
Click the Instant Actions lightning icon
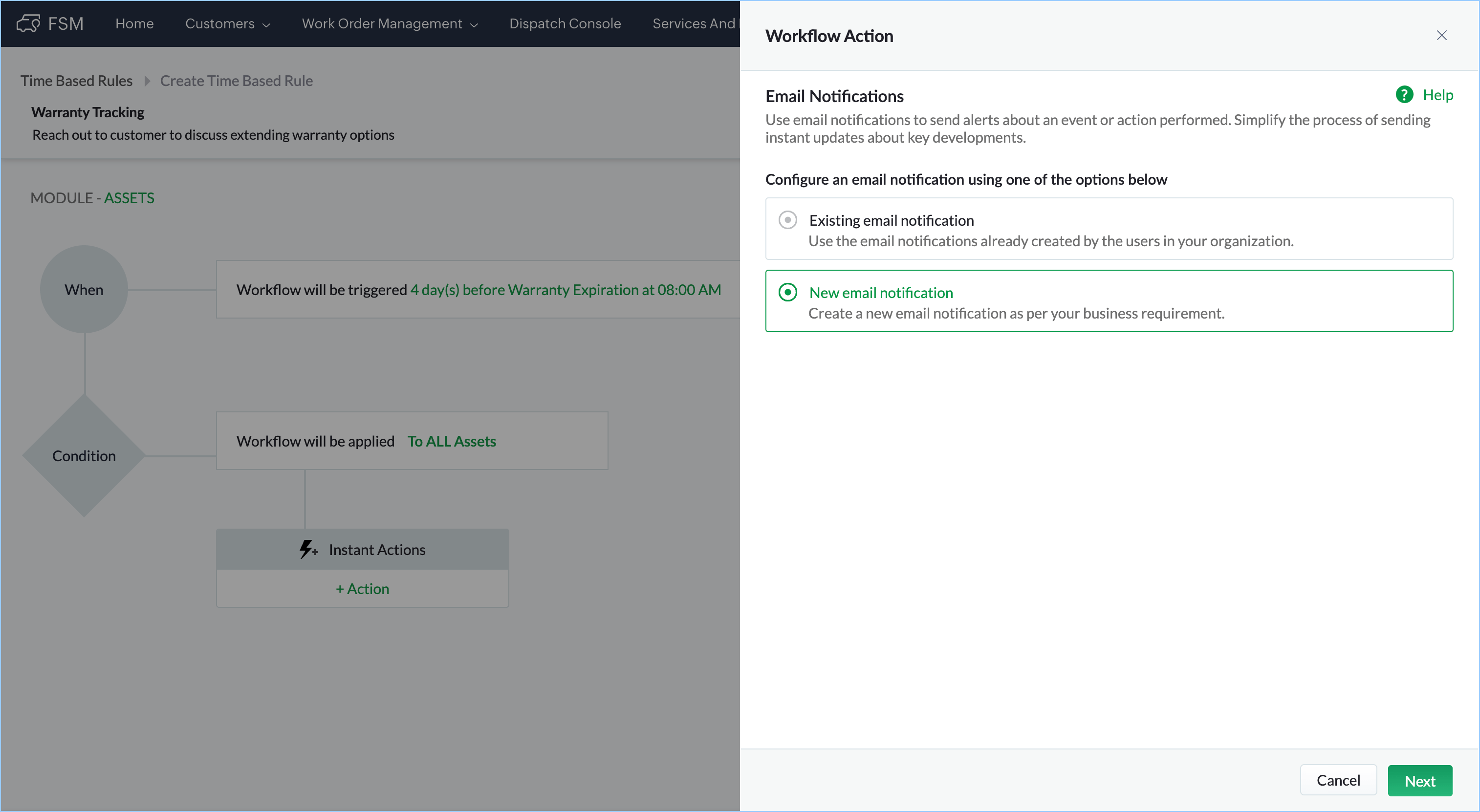308,549
